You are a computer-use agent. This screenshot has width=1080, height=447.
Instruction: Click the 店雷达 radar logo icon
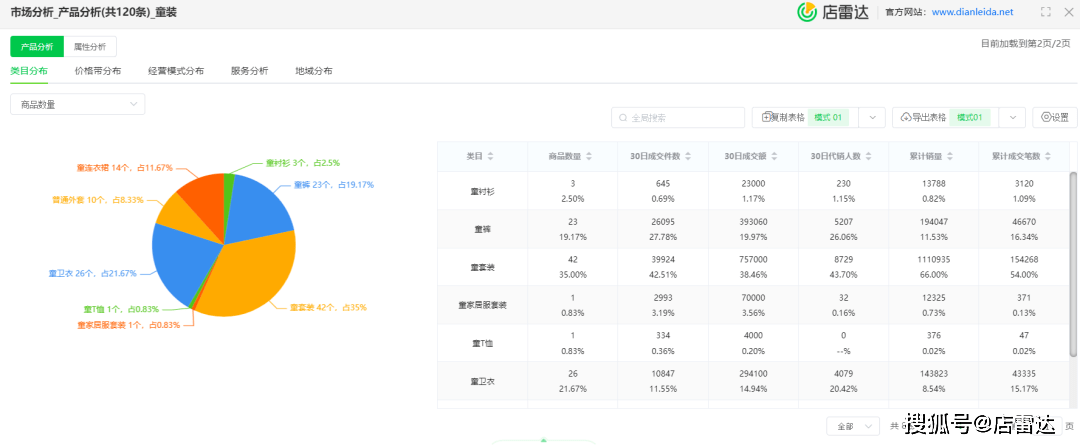(807, 12)
